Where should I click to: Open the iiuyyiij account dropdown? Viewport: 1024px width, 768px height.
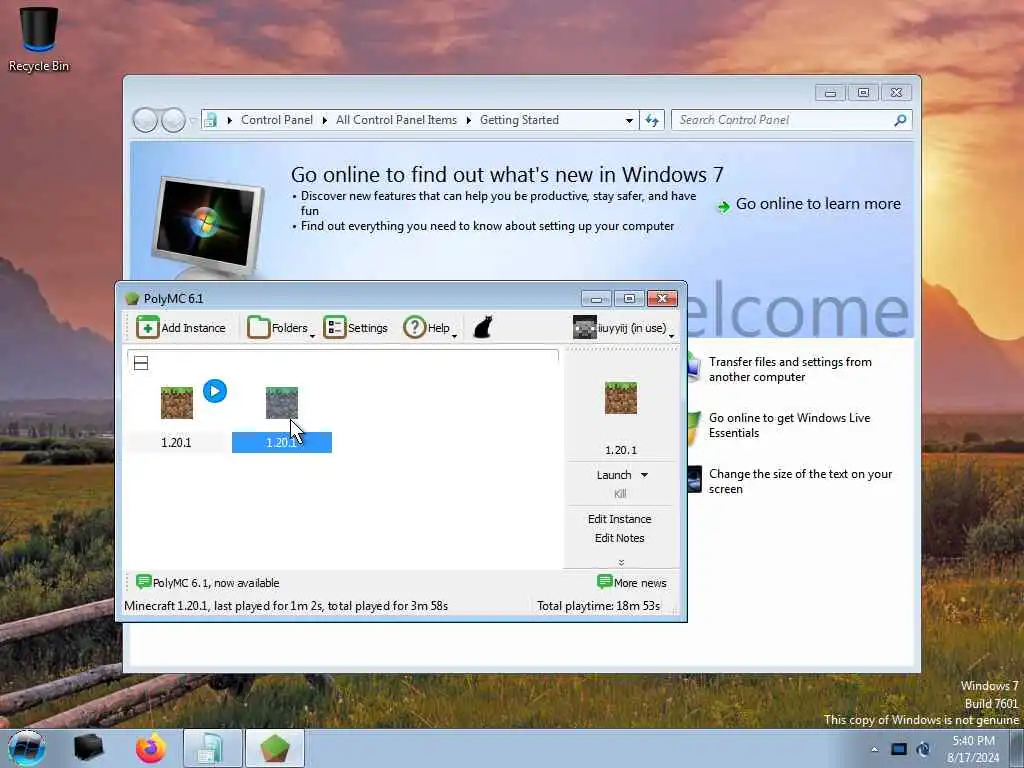[623, 327]
